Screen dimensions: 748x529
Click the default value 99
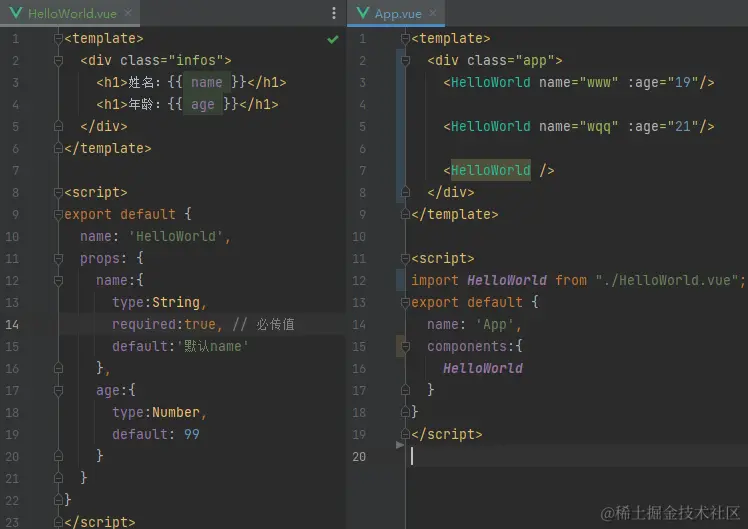192,435
